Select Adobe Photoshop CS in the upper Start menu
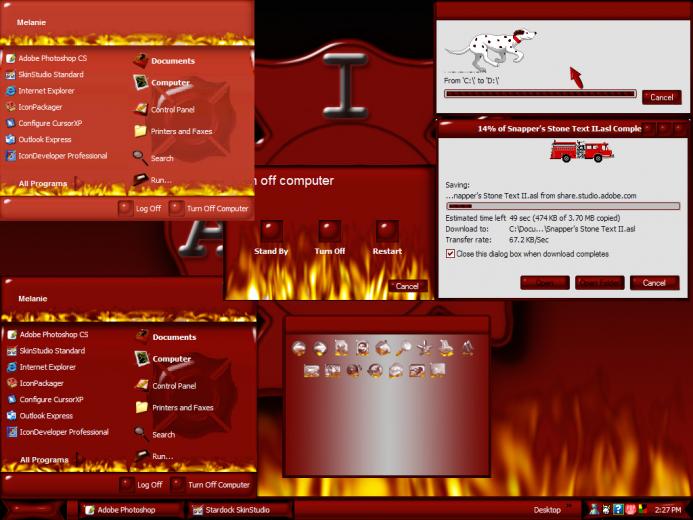Viewport: 693px width, 520px height. tap(47, 58)
